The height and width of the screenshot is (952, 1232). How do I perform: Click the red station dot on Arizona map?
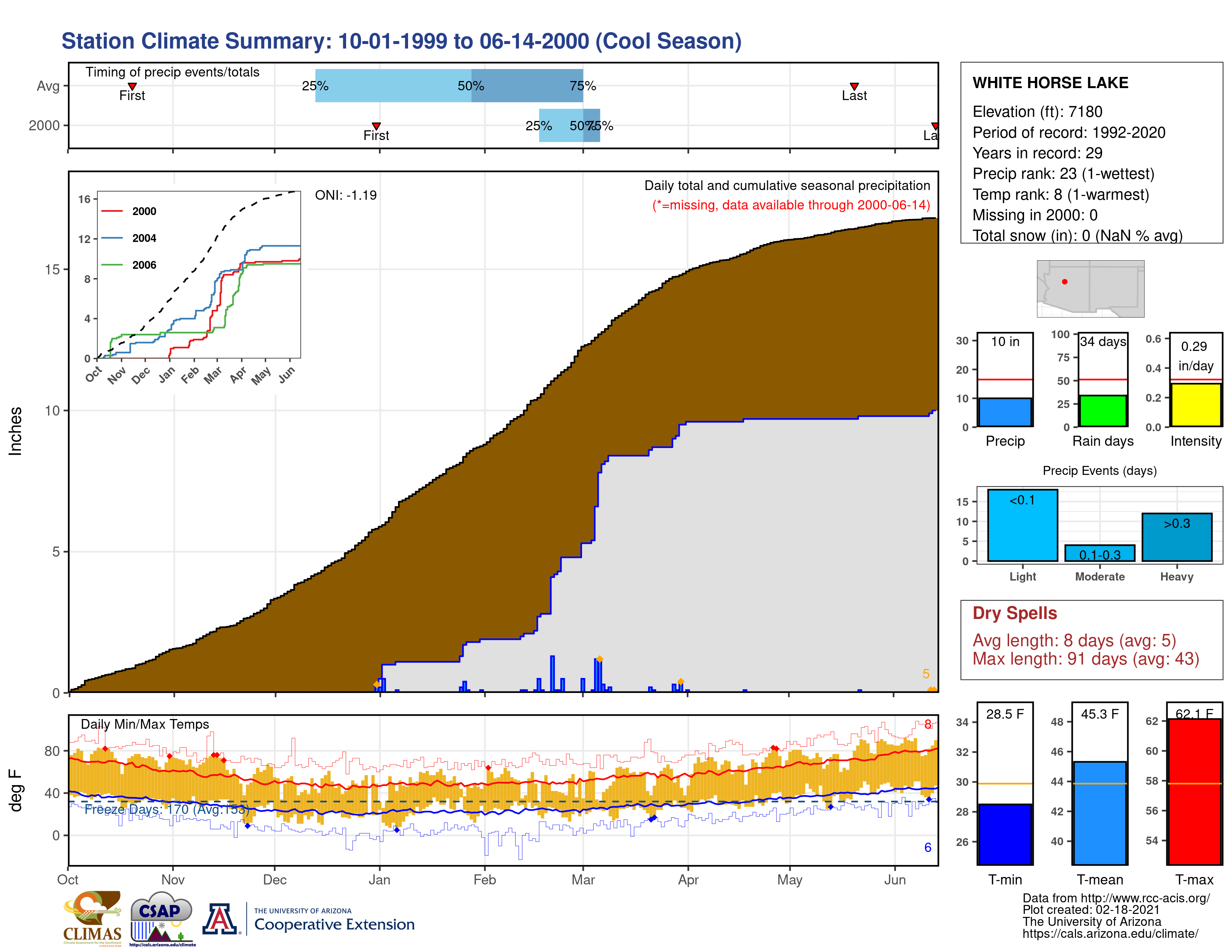(1064, 281)
